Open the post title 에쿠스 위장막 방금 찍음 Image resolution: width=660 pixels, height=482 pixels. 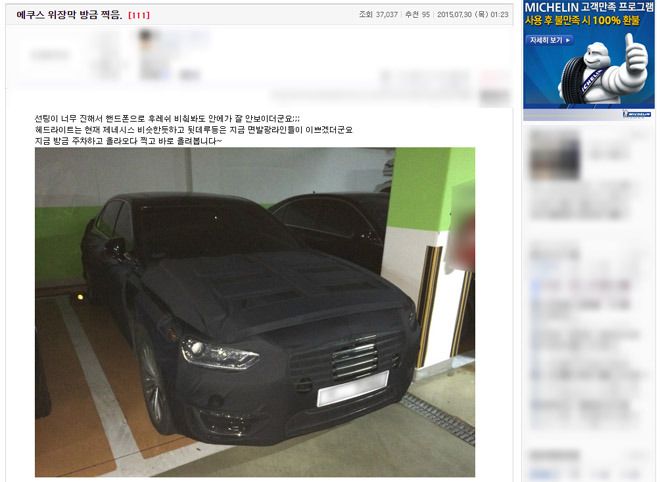pos(69,15)
